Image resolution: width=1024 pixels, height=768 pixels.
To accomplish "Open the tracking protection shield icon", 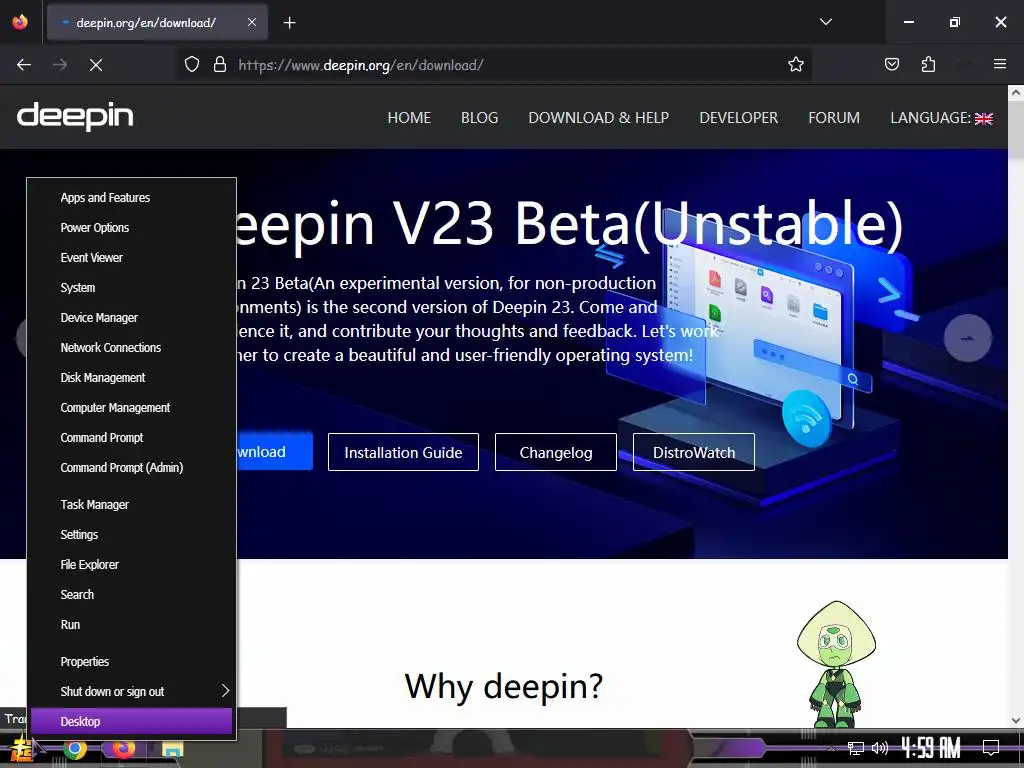I will pyautogui.click(x=191, y=65).
